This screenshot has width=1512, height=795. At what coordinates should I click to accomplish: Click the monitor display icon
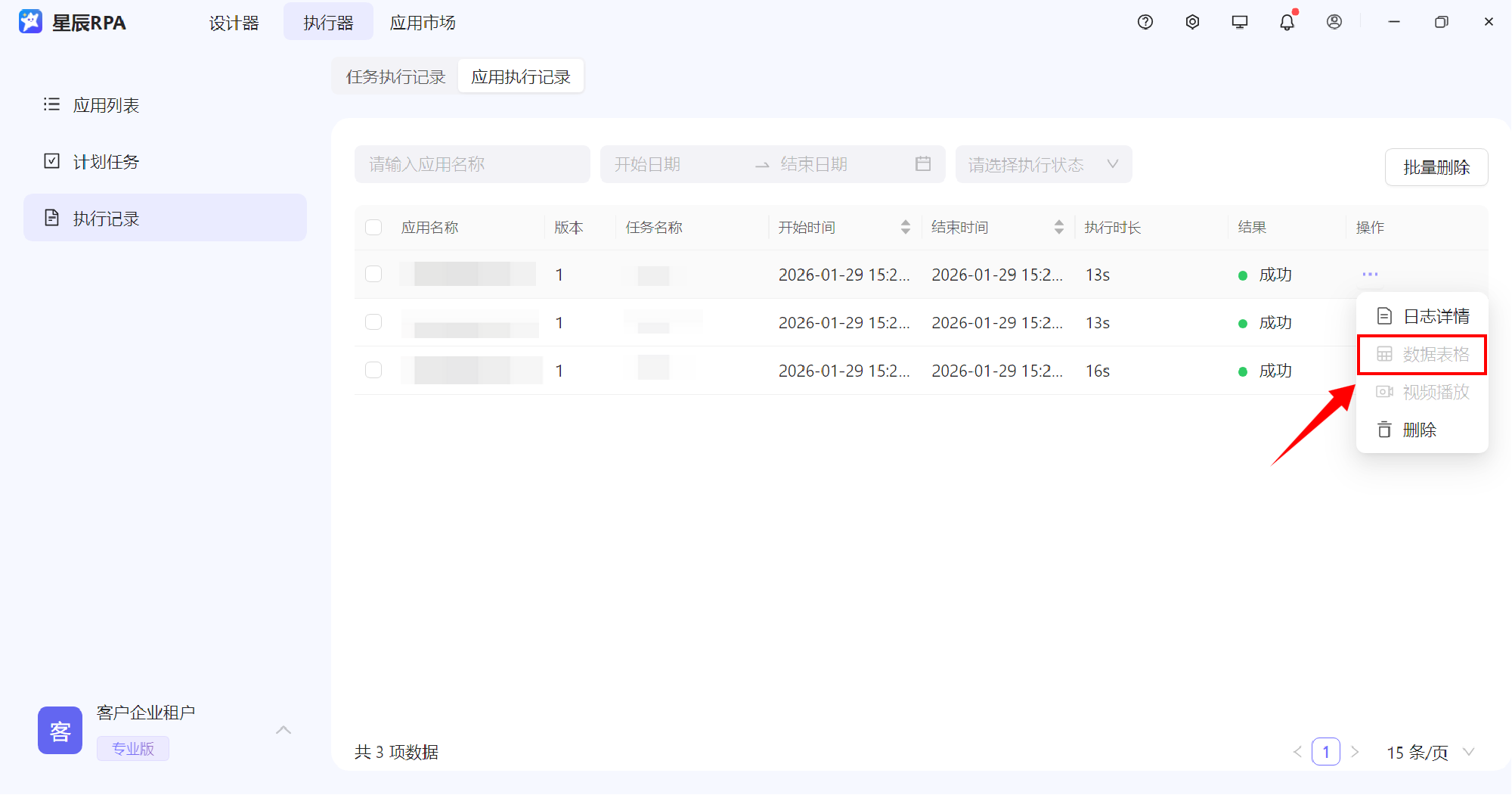(x=1240, y=23)
